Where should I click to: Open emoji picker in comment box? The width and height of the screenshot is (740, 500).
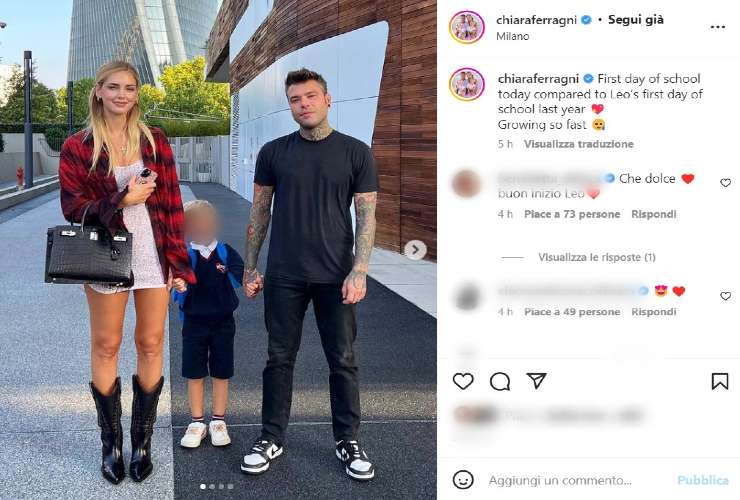463,480
